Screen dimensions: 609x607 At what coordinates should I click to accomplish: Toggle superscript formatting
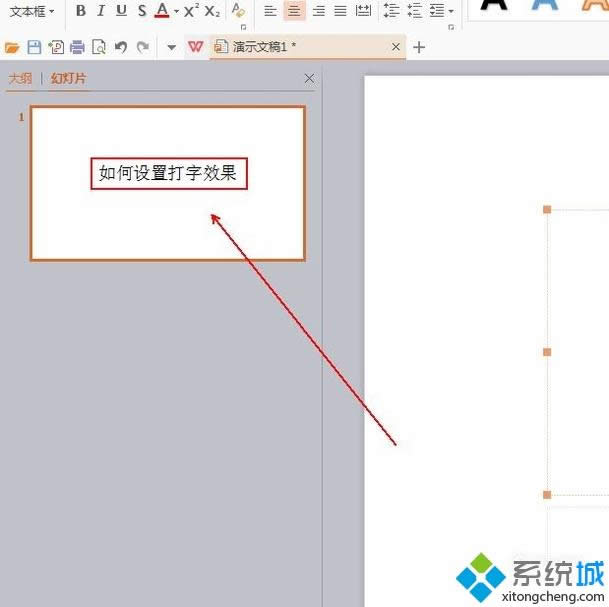point(191,11)
